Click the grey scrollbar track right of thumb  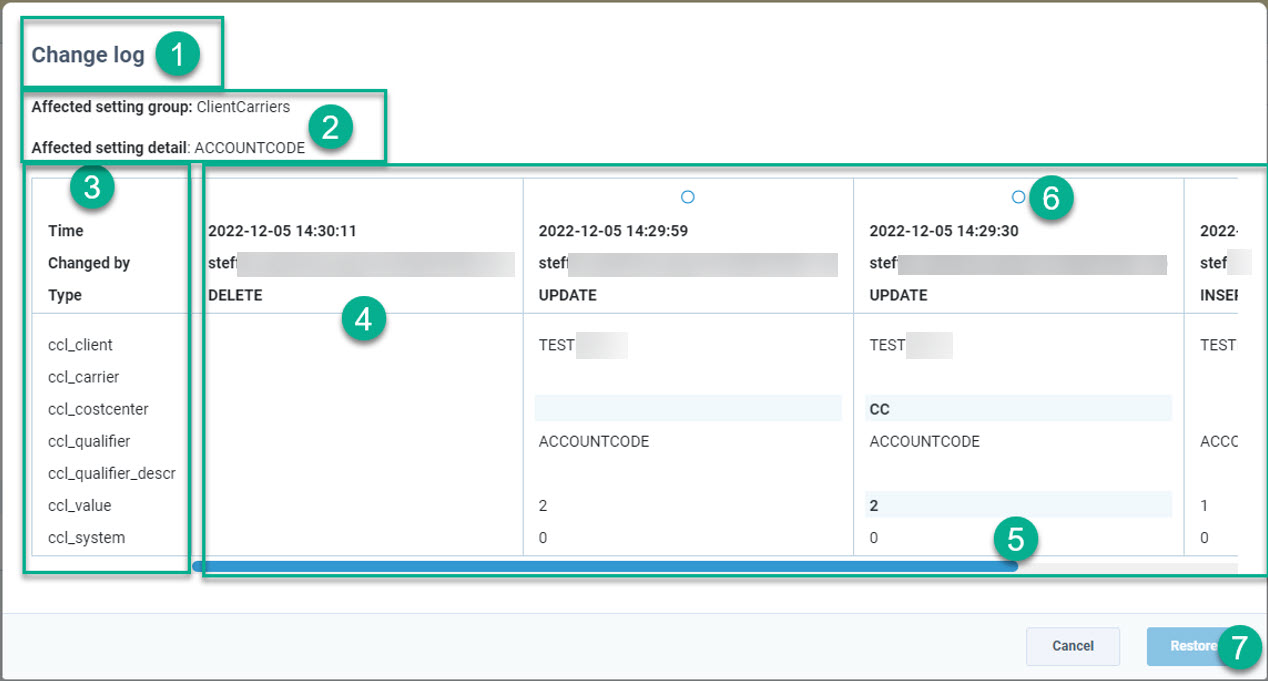1125,568
